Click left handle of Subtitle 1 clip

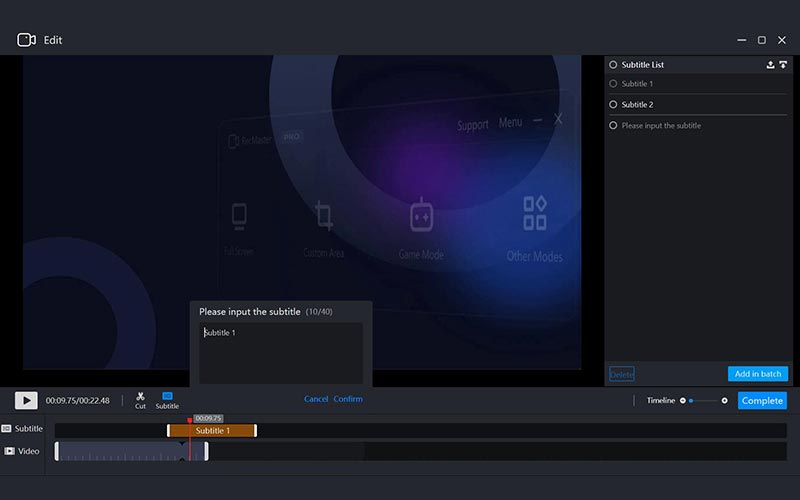[x=168, y=431]
